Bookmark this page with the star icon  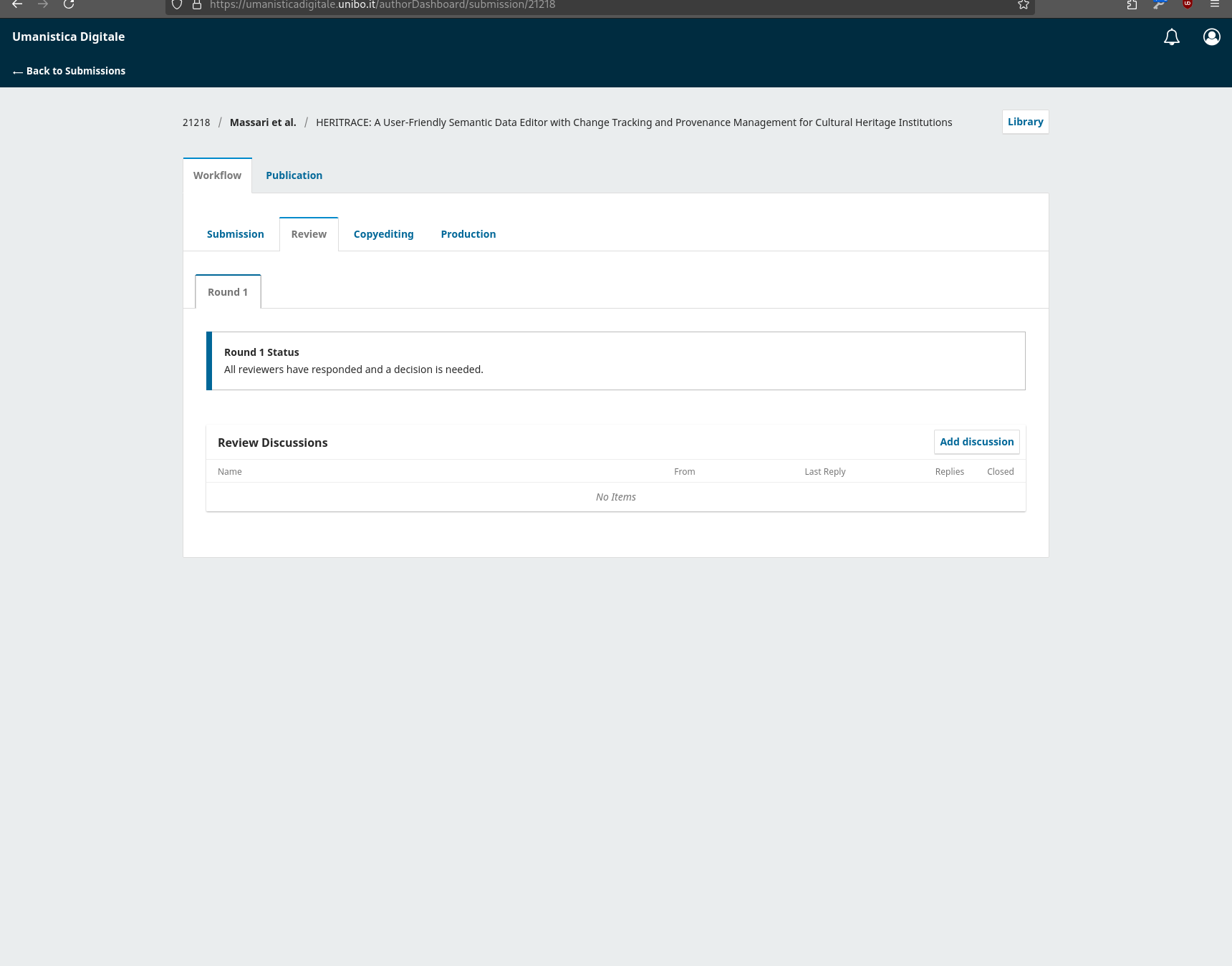[x=1024, y=5]
